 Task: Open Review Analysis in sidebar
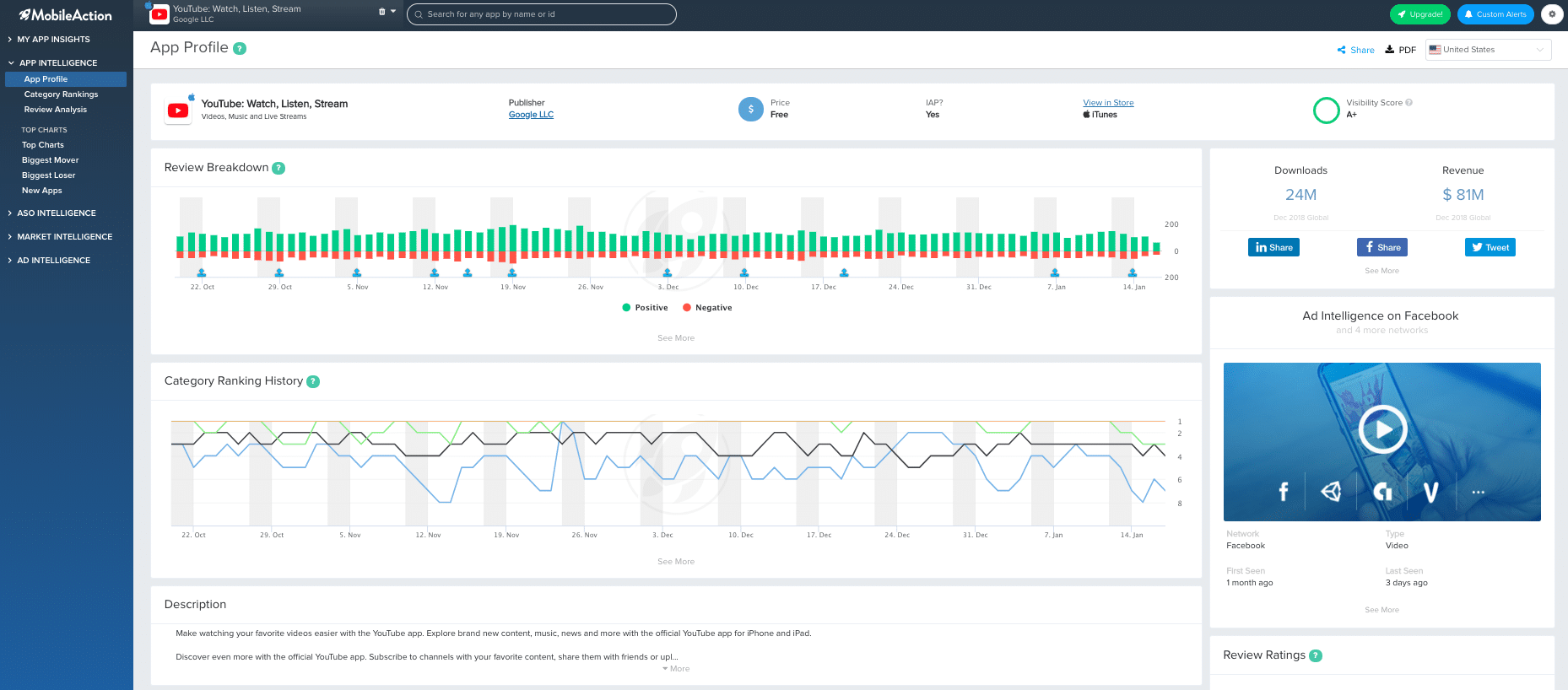[x=56, y=110]
